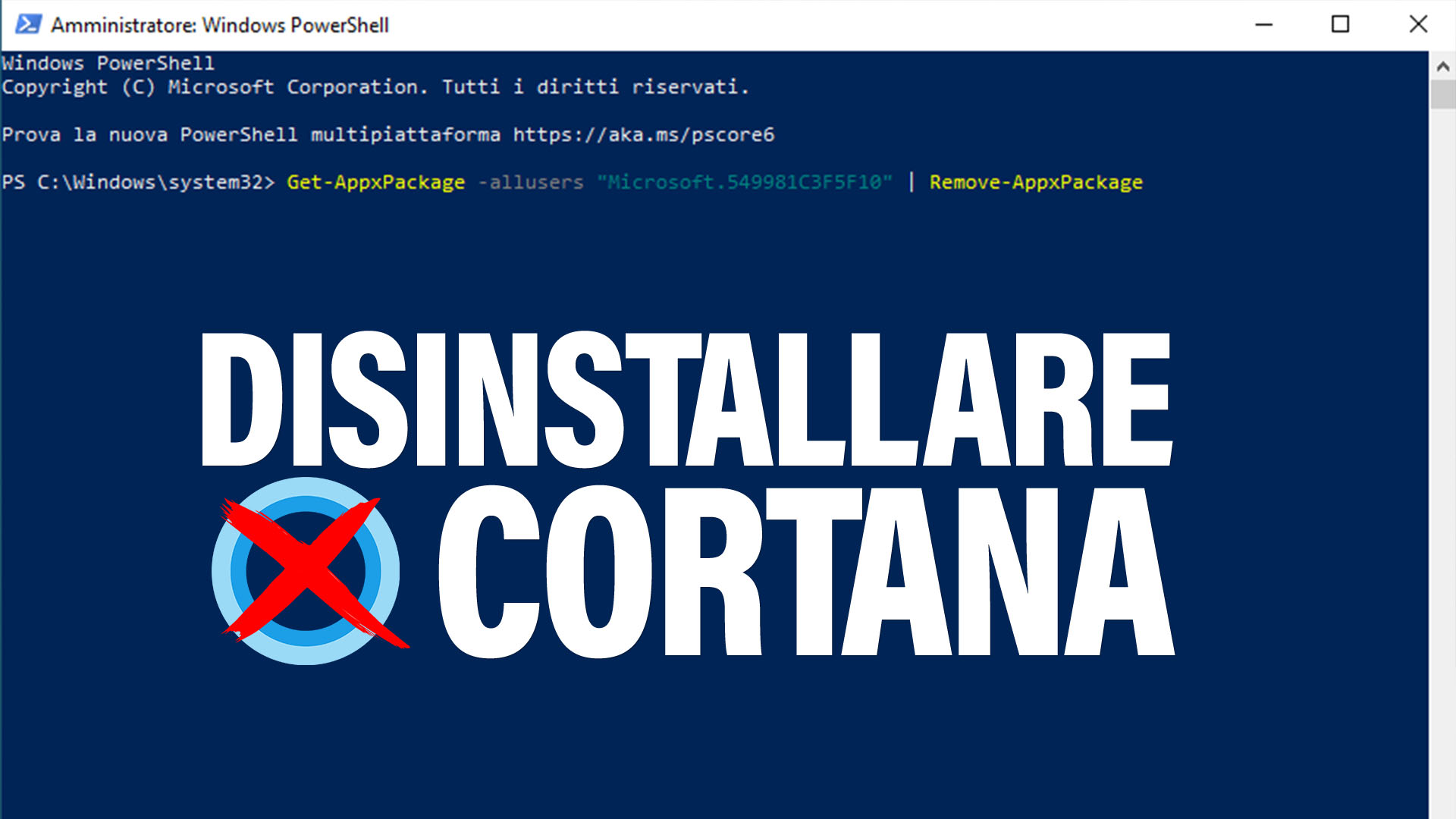Click the Copyright Microsoft Corporation line
The height and width of the screenshot is (819, 1456).
coord(375,87)
